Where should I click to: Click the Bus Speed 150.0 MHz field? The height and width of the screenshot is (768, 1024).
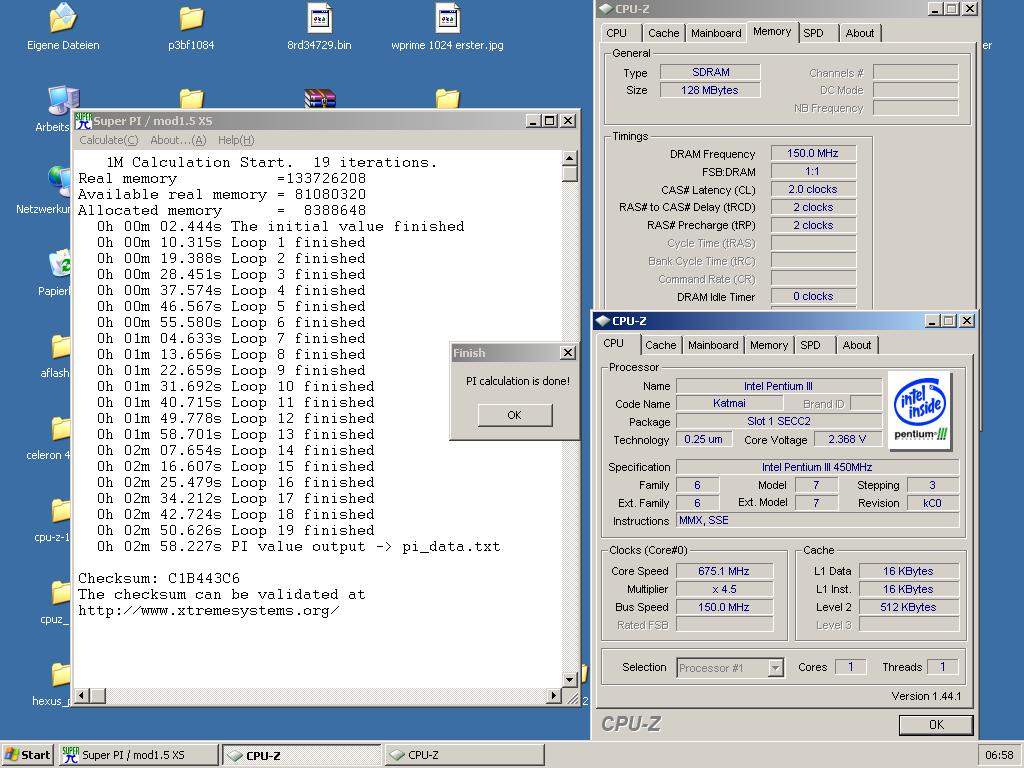click(724, 607)
